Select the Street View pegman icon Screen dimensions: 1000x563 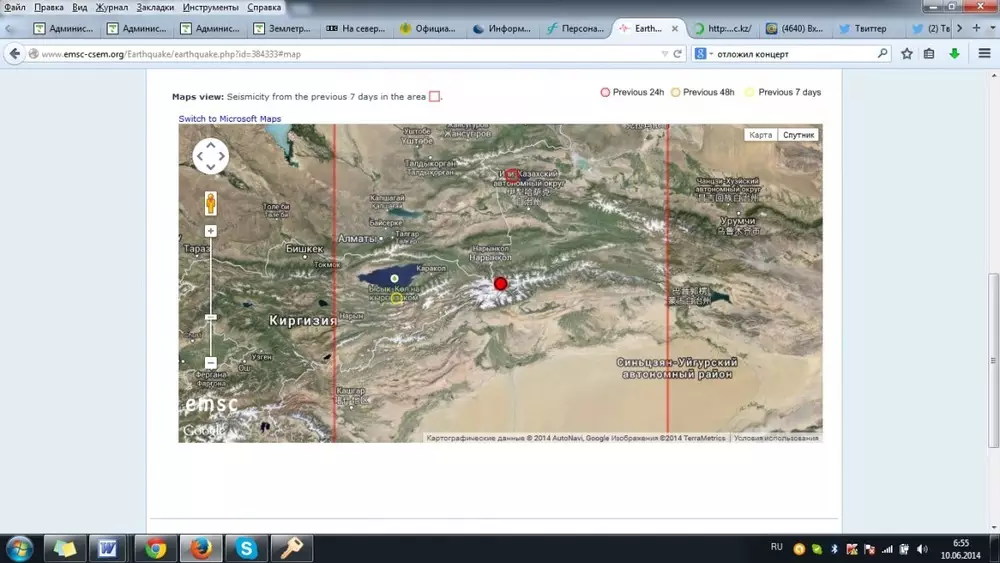pyautogui.click(x=211, y=204)
